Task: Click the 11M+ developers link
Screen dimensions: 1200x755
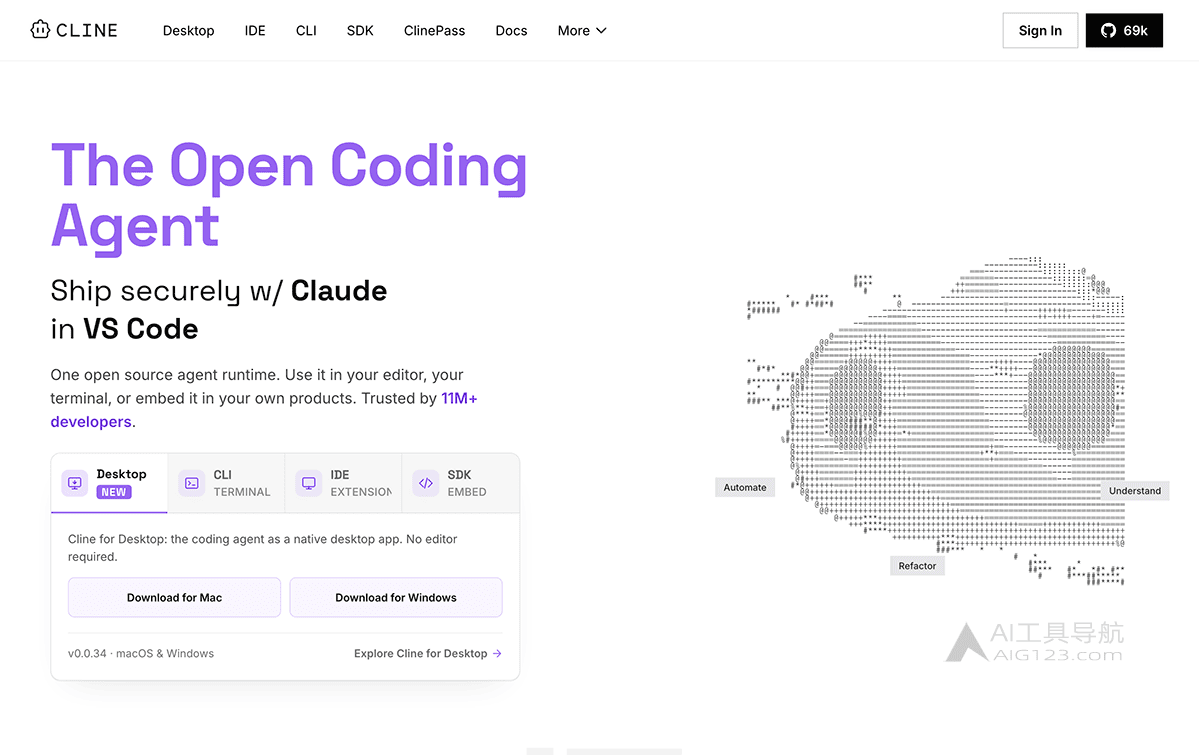Action: coord(264,410)
